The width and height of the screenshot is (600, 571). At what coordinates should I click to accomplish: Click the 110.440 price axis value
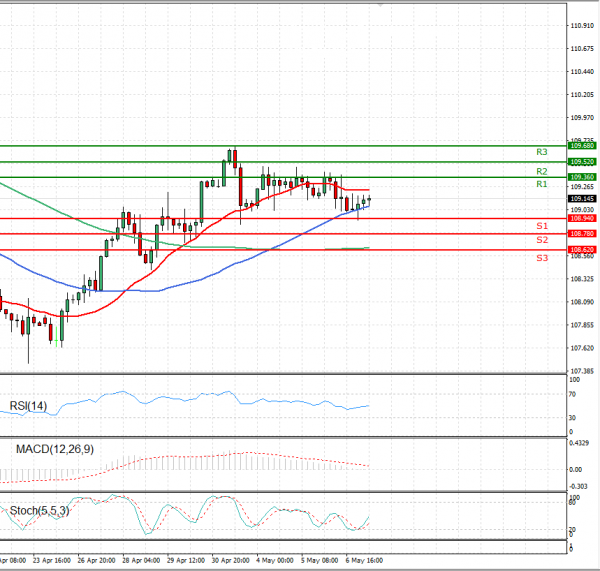(582, 72)
